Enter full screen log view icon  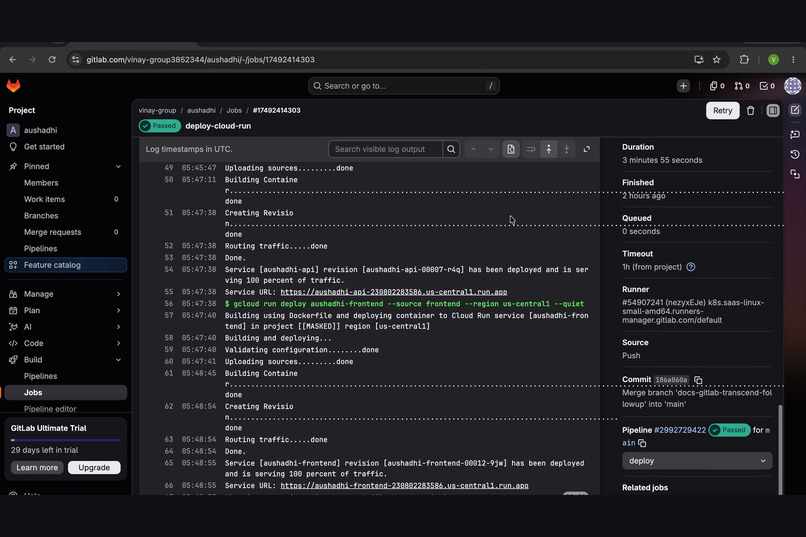coord(587,149)
